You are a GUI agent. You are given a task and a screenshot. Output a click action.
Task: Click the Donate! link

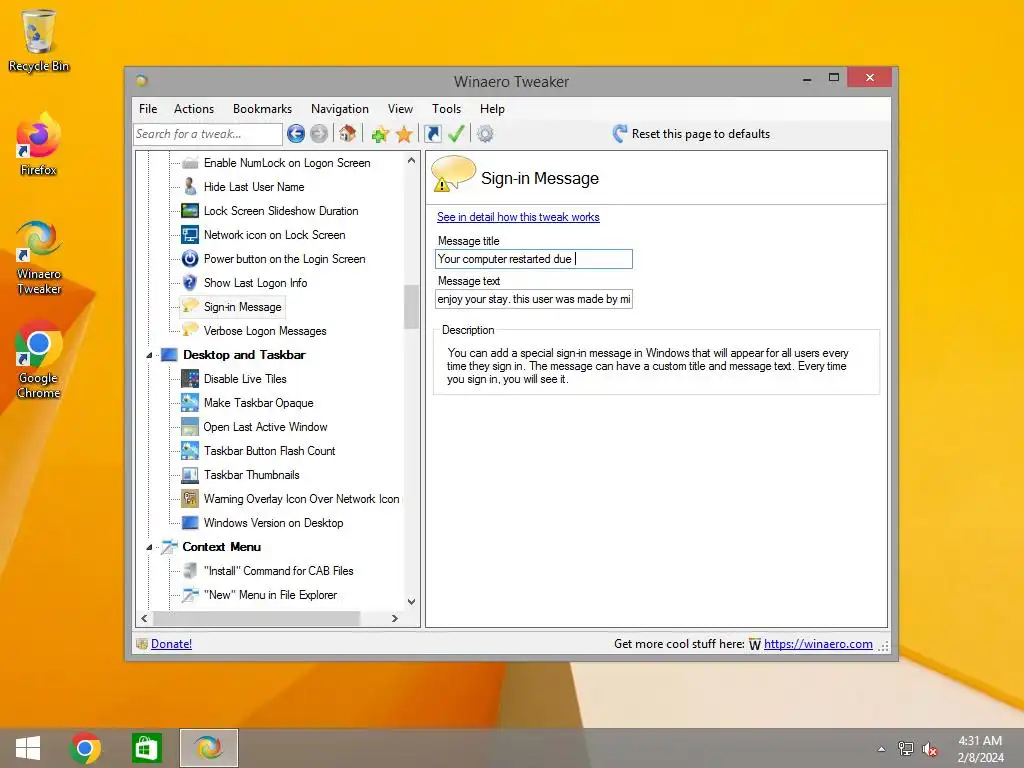[171, 644]
